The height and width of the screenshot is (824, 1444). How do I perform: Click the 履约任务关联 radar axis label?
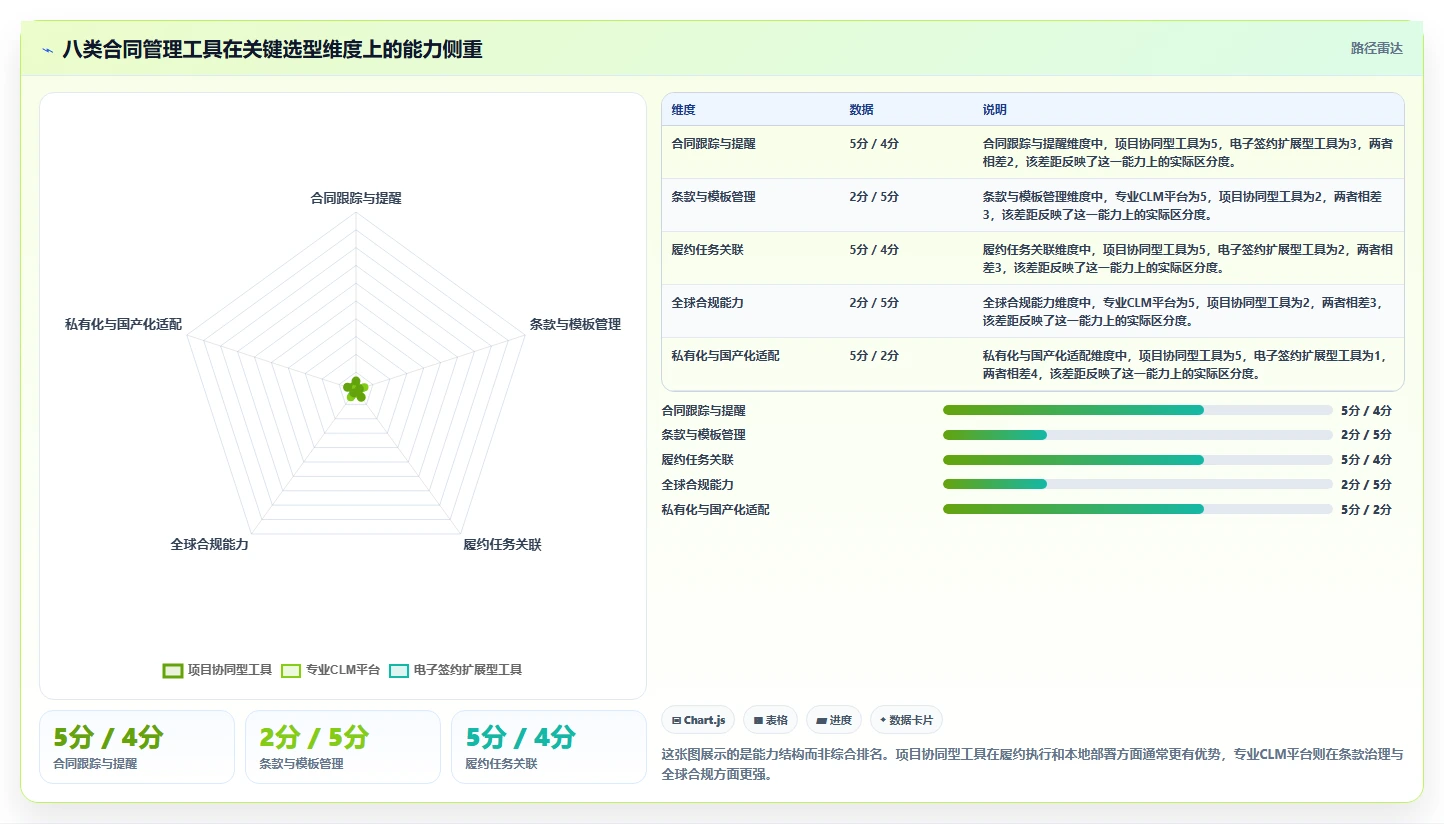click(x=502, y=545)
